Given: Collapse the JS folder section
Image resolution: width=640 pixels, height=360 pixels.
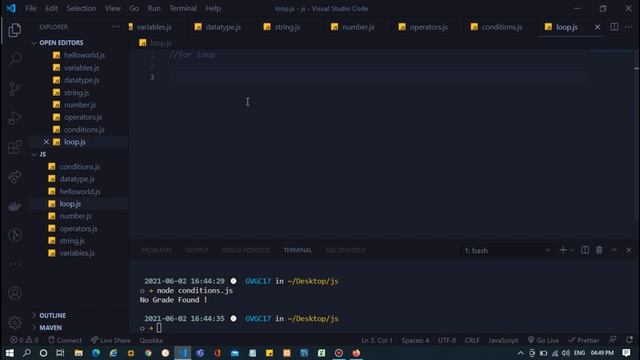Looking at the screenshot, I should click(39, 154).
